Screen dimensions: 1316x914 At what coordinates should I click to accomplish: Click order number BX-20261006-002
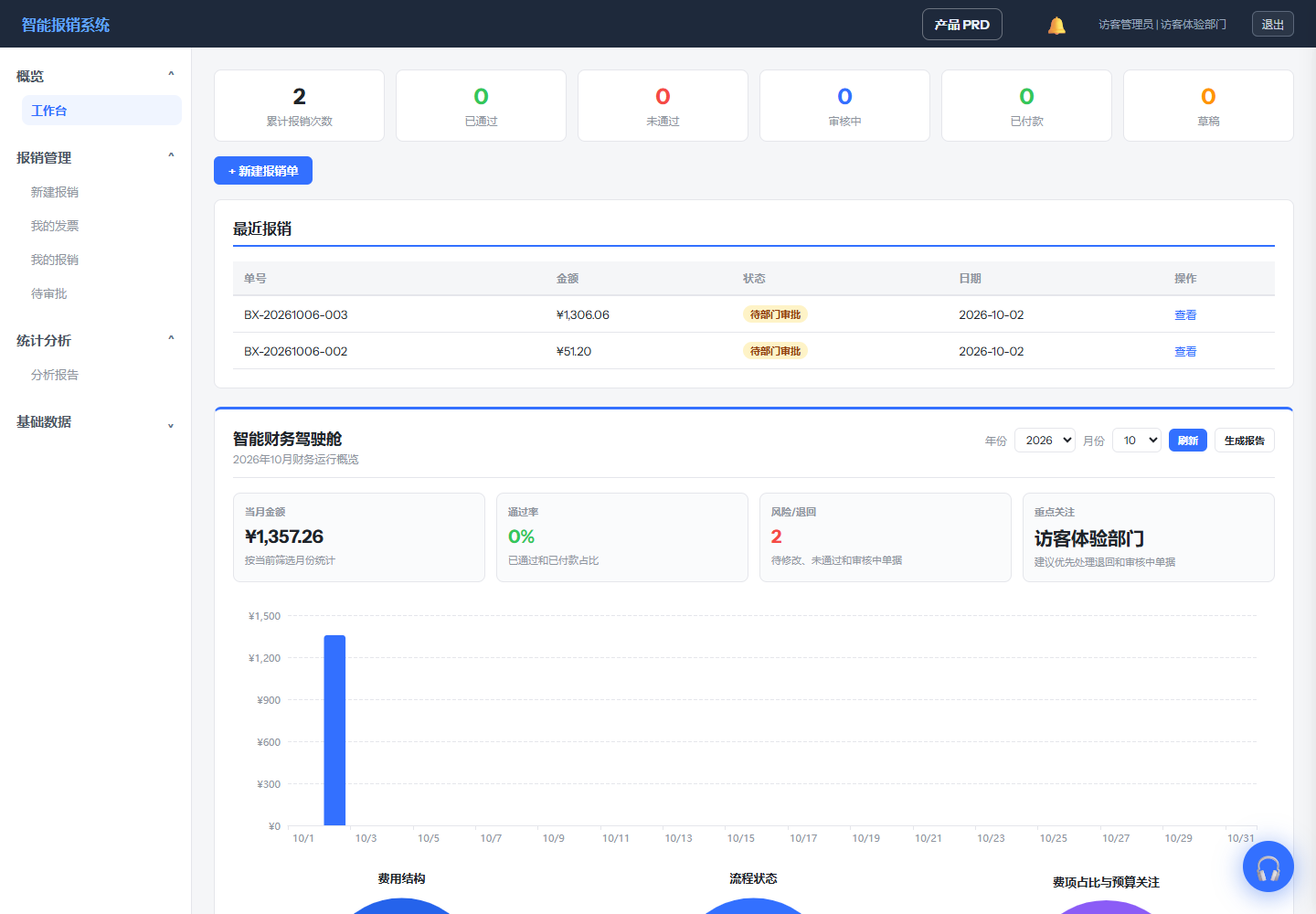[296, 351]
